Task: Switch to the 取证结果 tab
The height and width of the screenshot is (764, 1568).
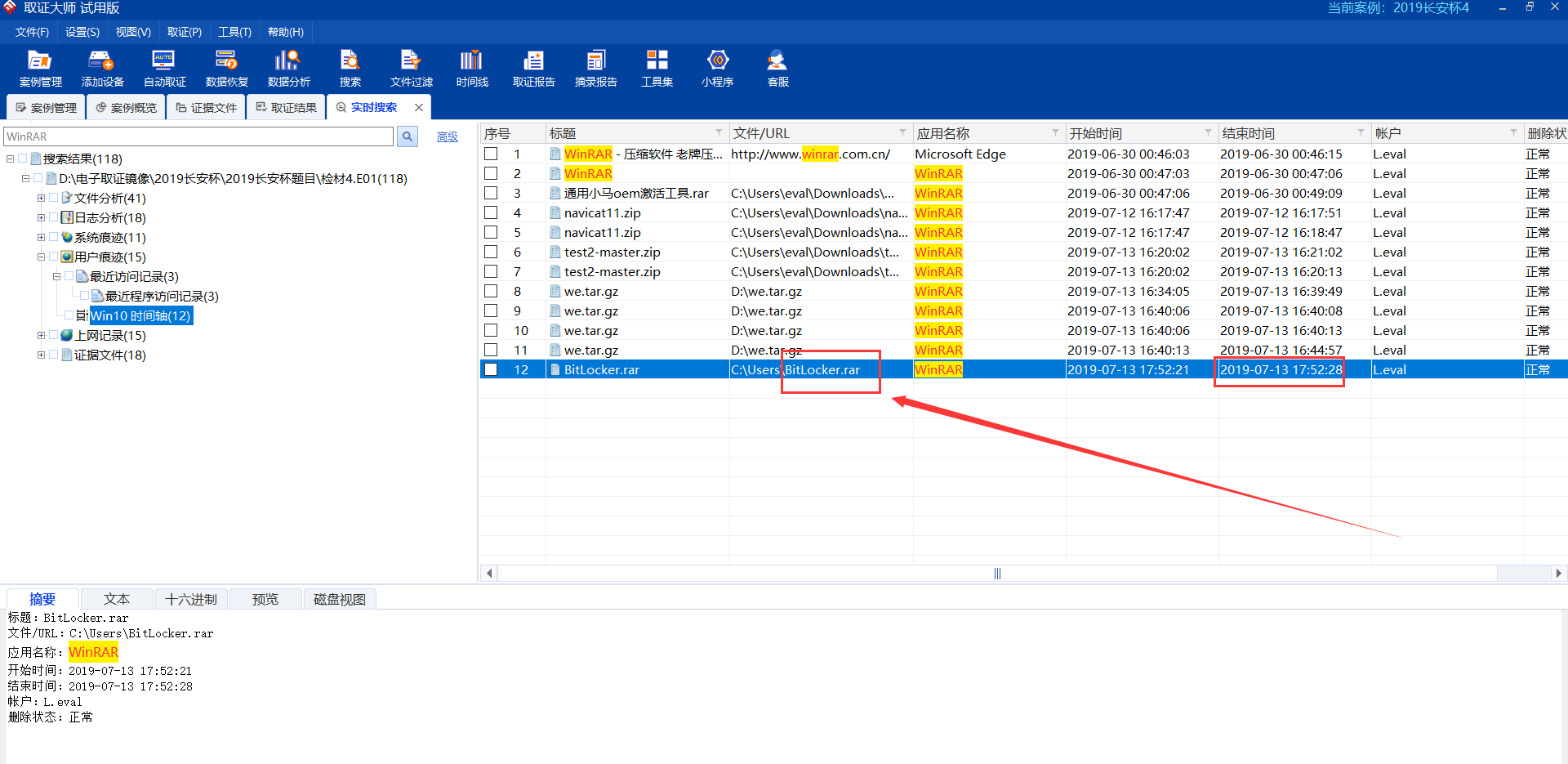Action: tap(286, 107)
